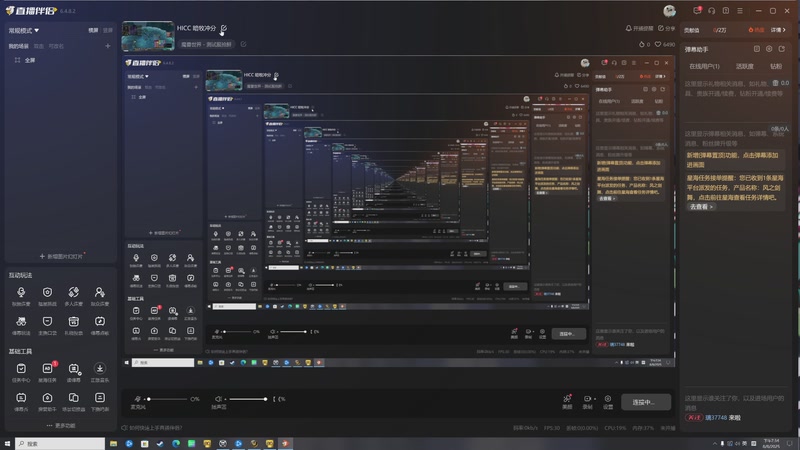Open the Windows Start menu
Screen dimensions: 800x450
(7, 444)
